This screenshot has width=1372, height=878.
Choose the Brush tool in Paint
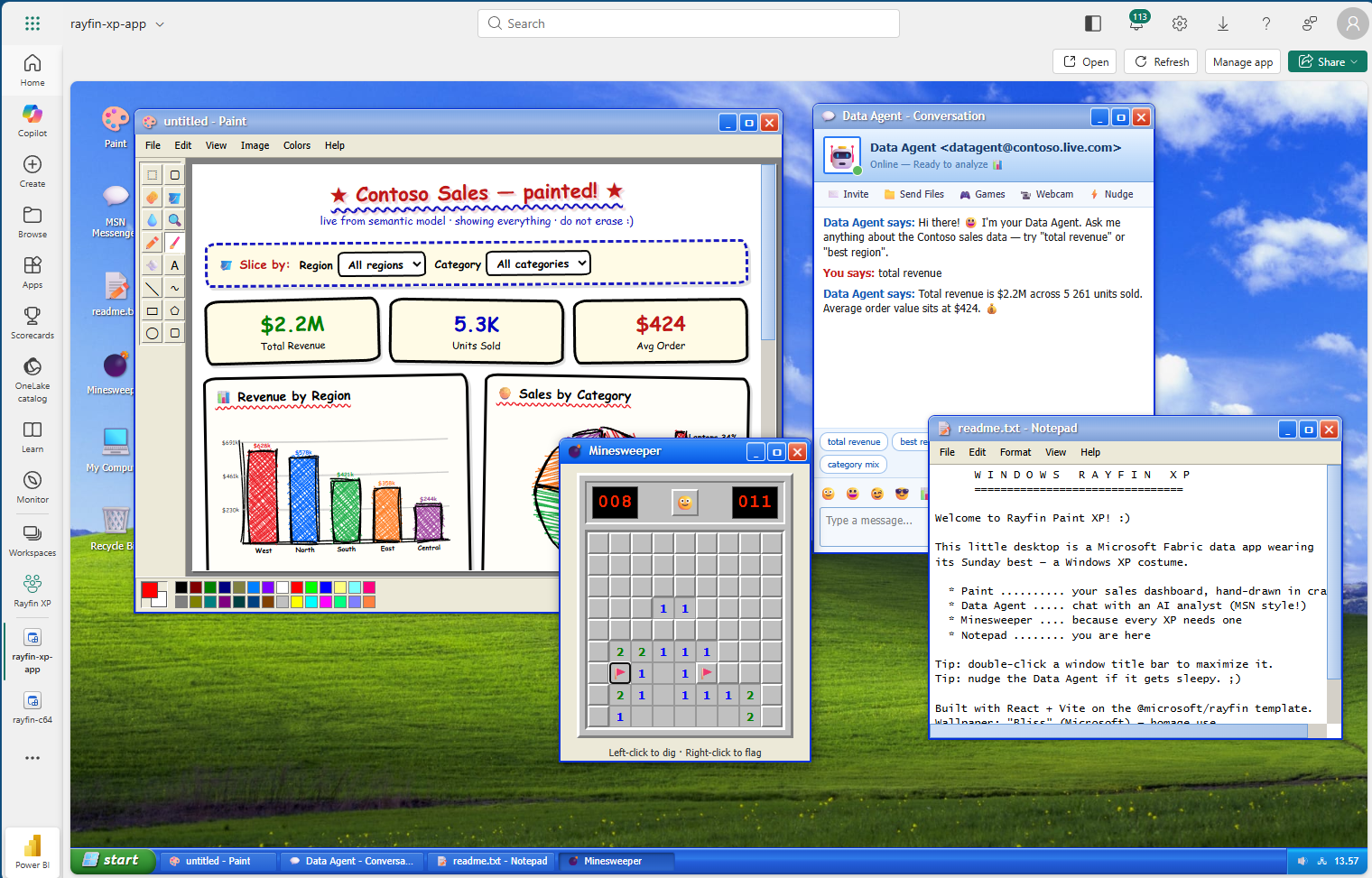pos(174,243)
